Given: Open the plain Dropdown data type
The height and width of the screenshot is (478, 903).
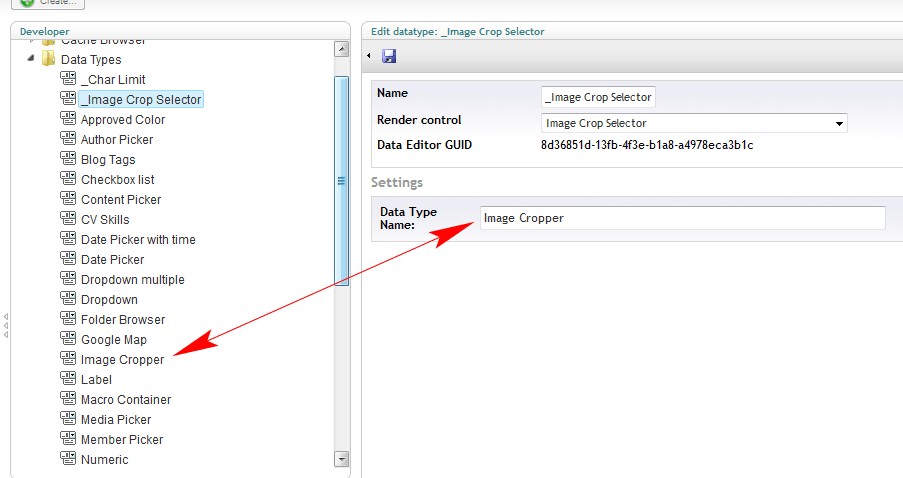Looking at the screenshot, I should tap(109, 300).
